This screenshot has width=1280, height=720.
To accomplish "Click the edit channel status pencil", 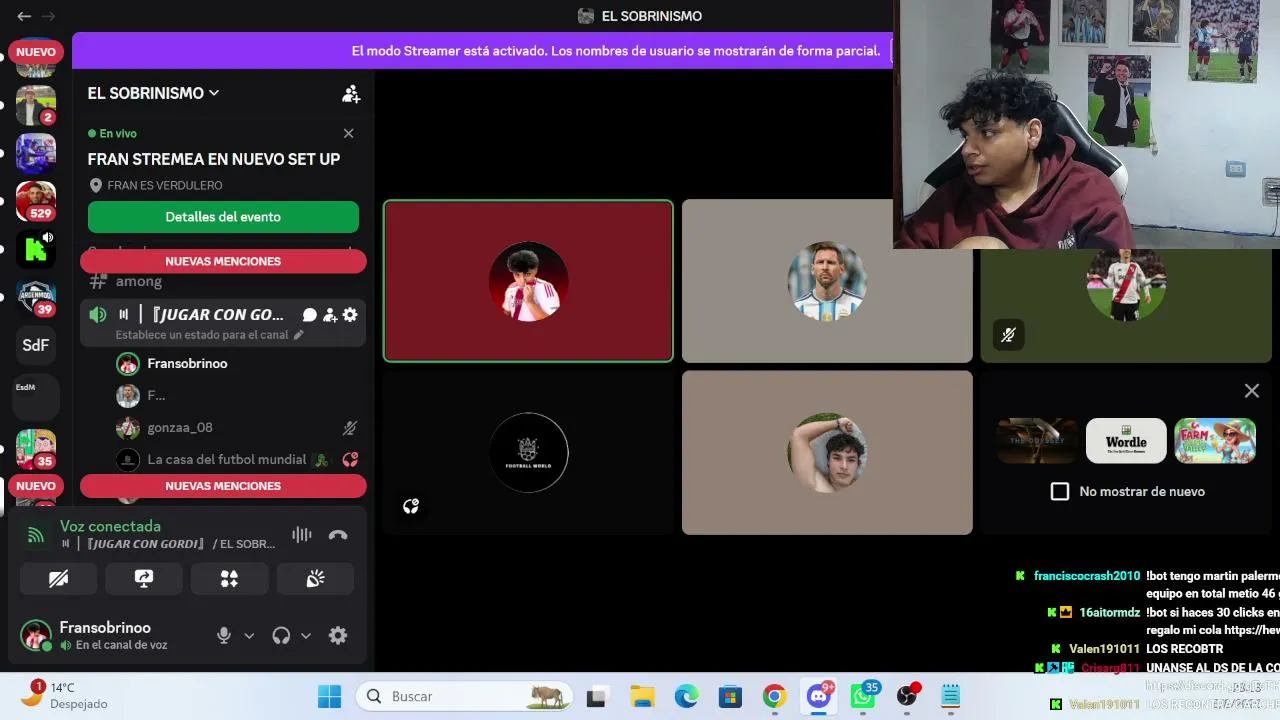I will click(x=298, y=335).
